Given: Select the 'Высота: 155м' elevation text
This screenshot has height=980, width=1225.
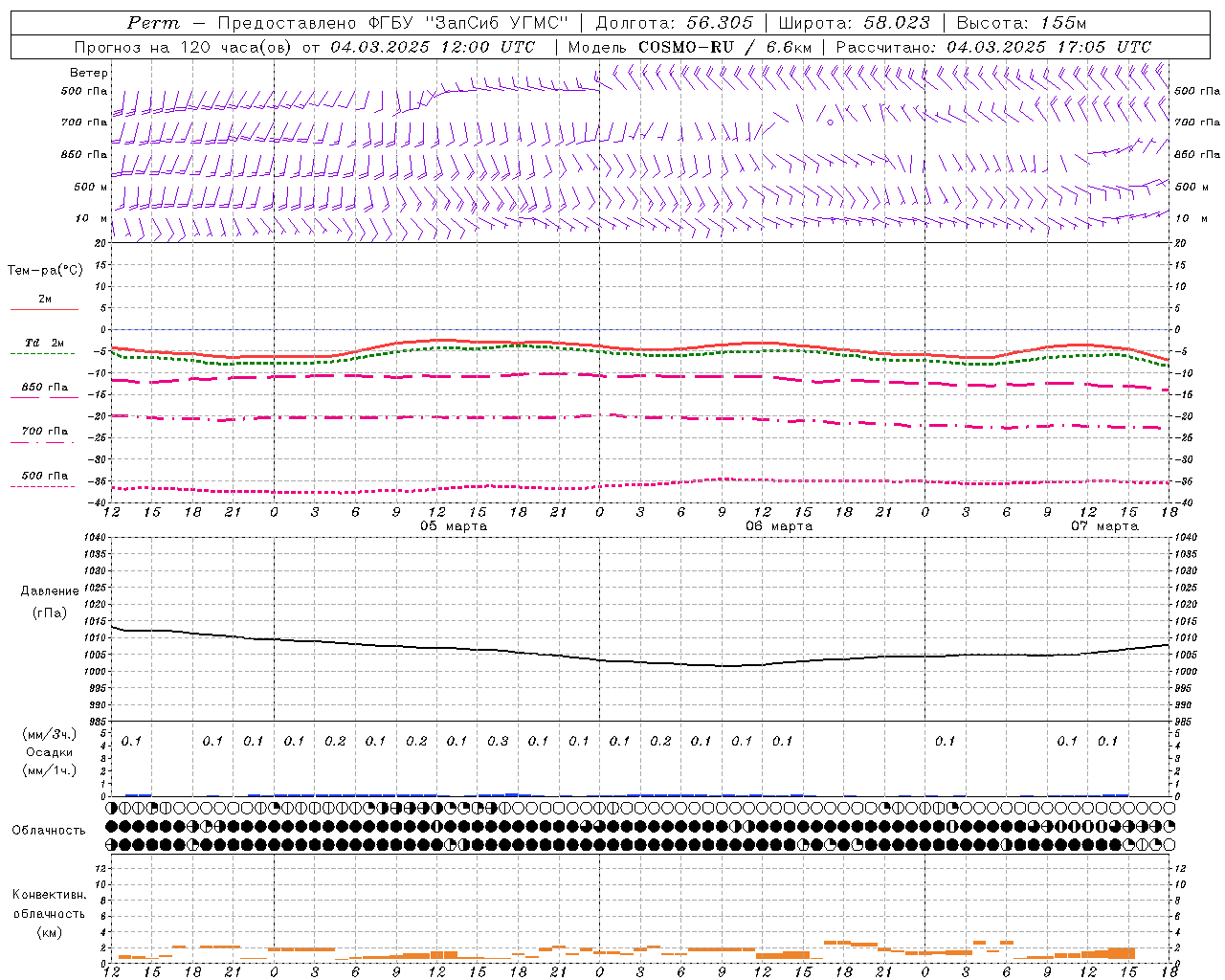Looking at the screenshot, I should tap(1022, 23).
